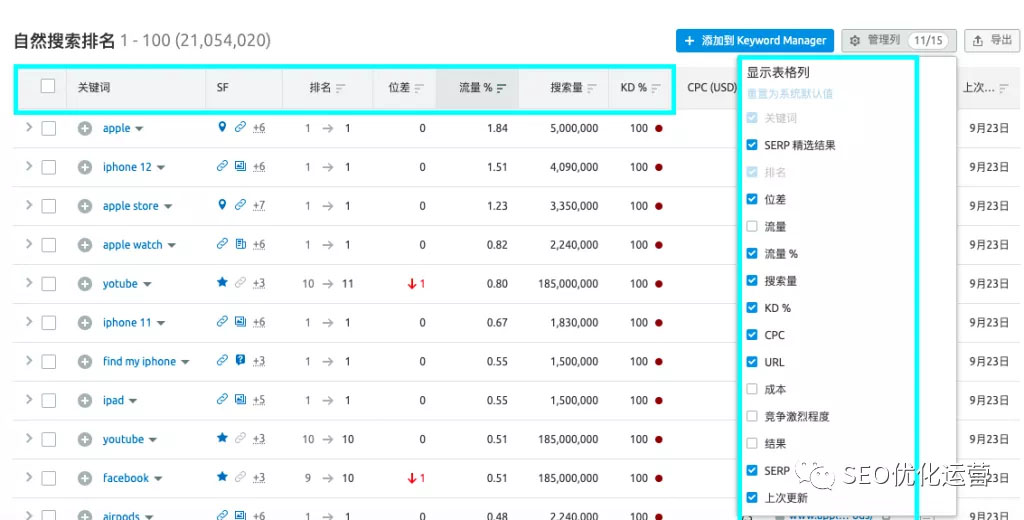1024x520 pixels.
Task: Click plus icon beside facebook keyword
Action: [85, 478]
